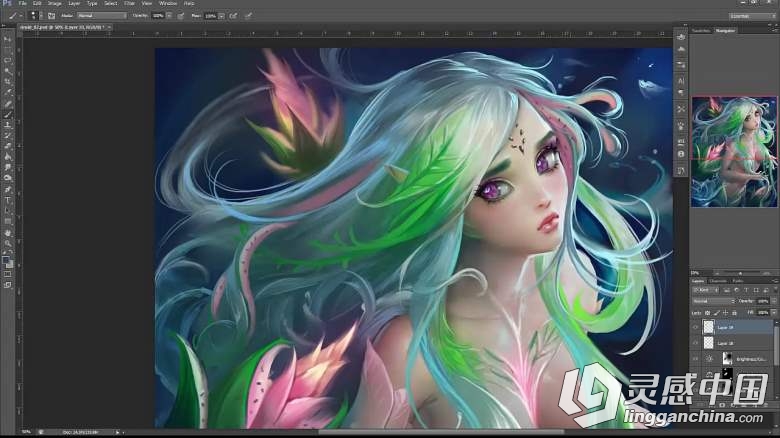Open the tool preset picker arrow
Viewport: 780px width, 438px height.
(x=21, y=16)
